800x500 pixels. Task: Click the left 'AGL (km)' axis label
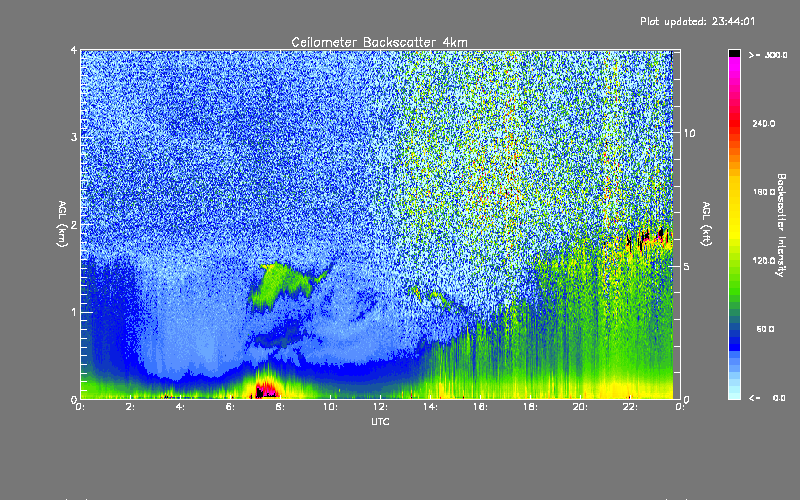click(62, 224)
